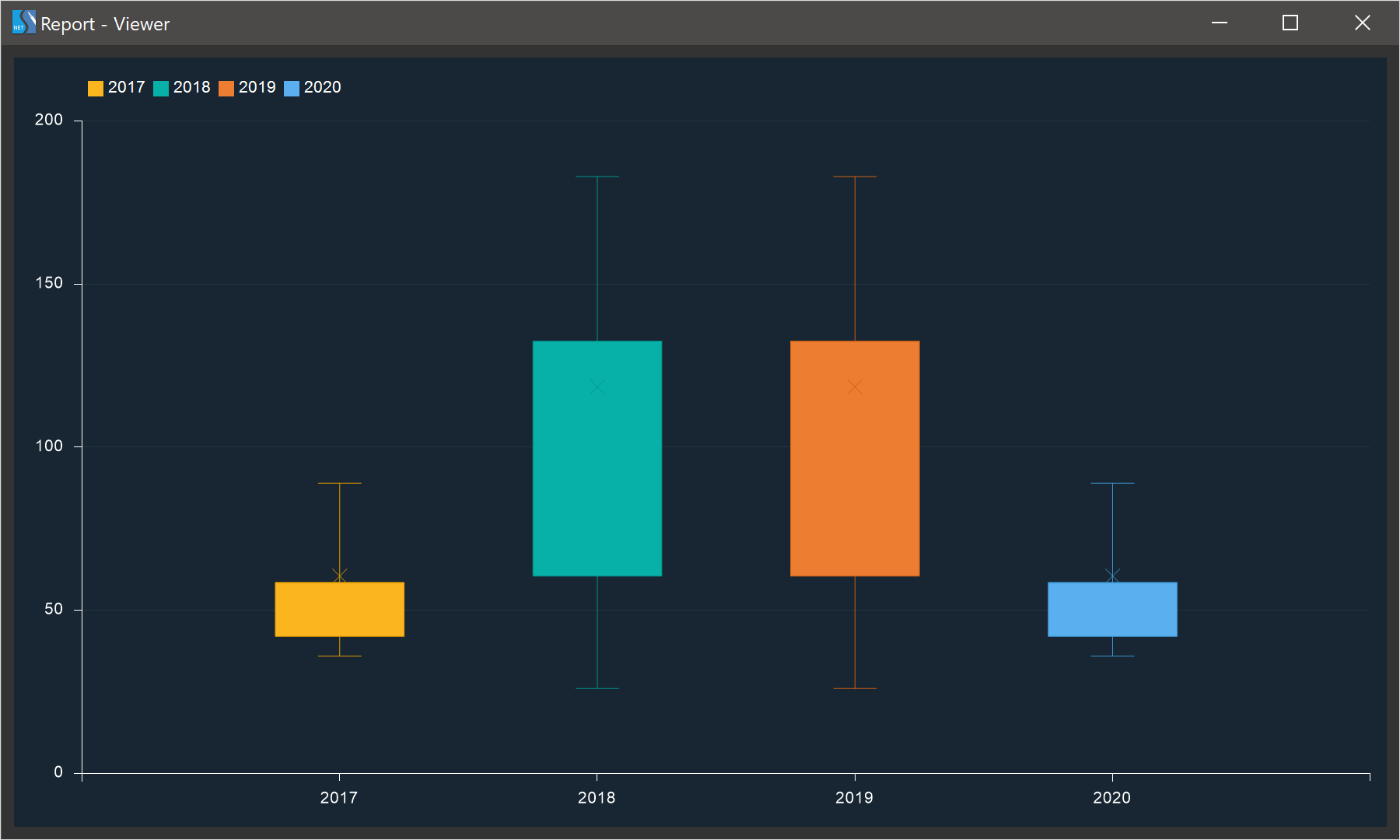Click the 2019 legend label text
Image resolution: width=1400 pixels, height=840 pixels.
point(257,87)
